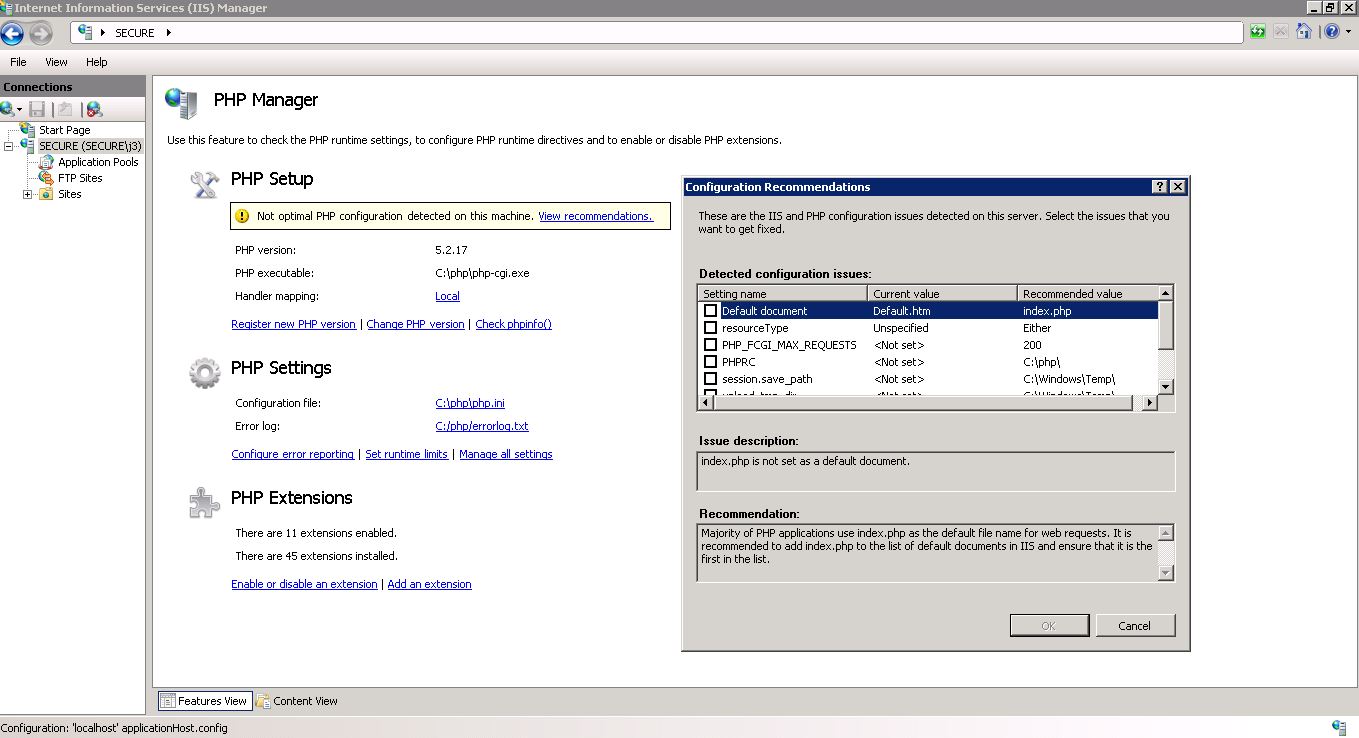This screenshot has width=1359, height=738.
Task: Click the Save connections floppy icon
Action: point(37,109)
